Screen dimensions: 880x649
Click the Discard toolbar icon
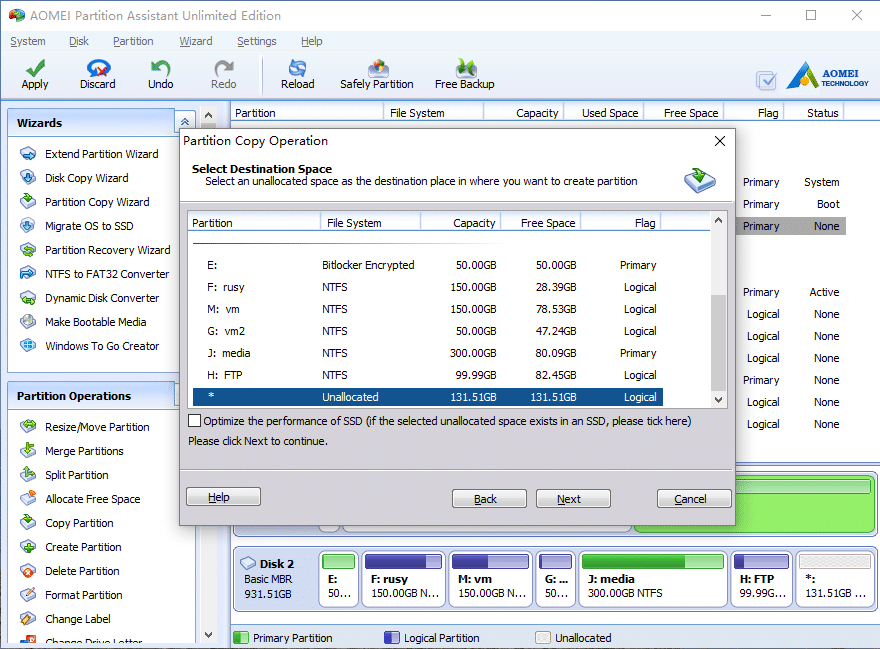[x=98, y=68]
